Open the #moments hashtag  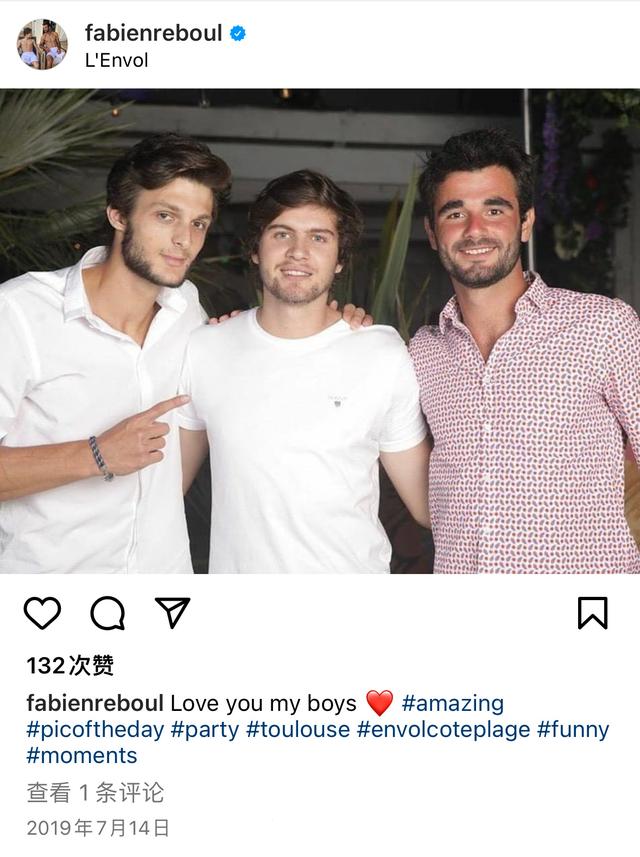click(x=81, y=756)
